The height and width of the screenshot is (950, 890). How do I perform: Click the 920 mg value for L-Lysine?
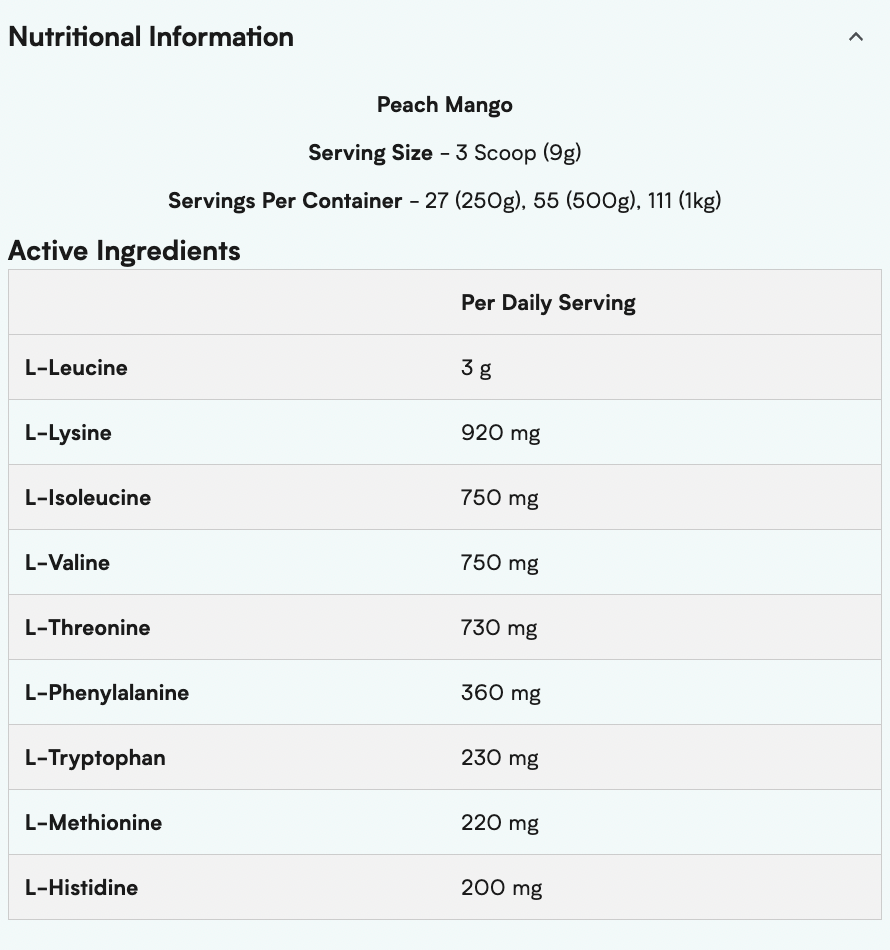(x=500, y=432)
